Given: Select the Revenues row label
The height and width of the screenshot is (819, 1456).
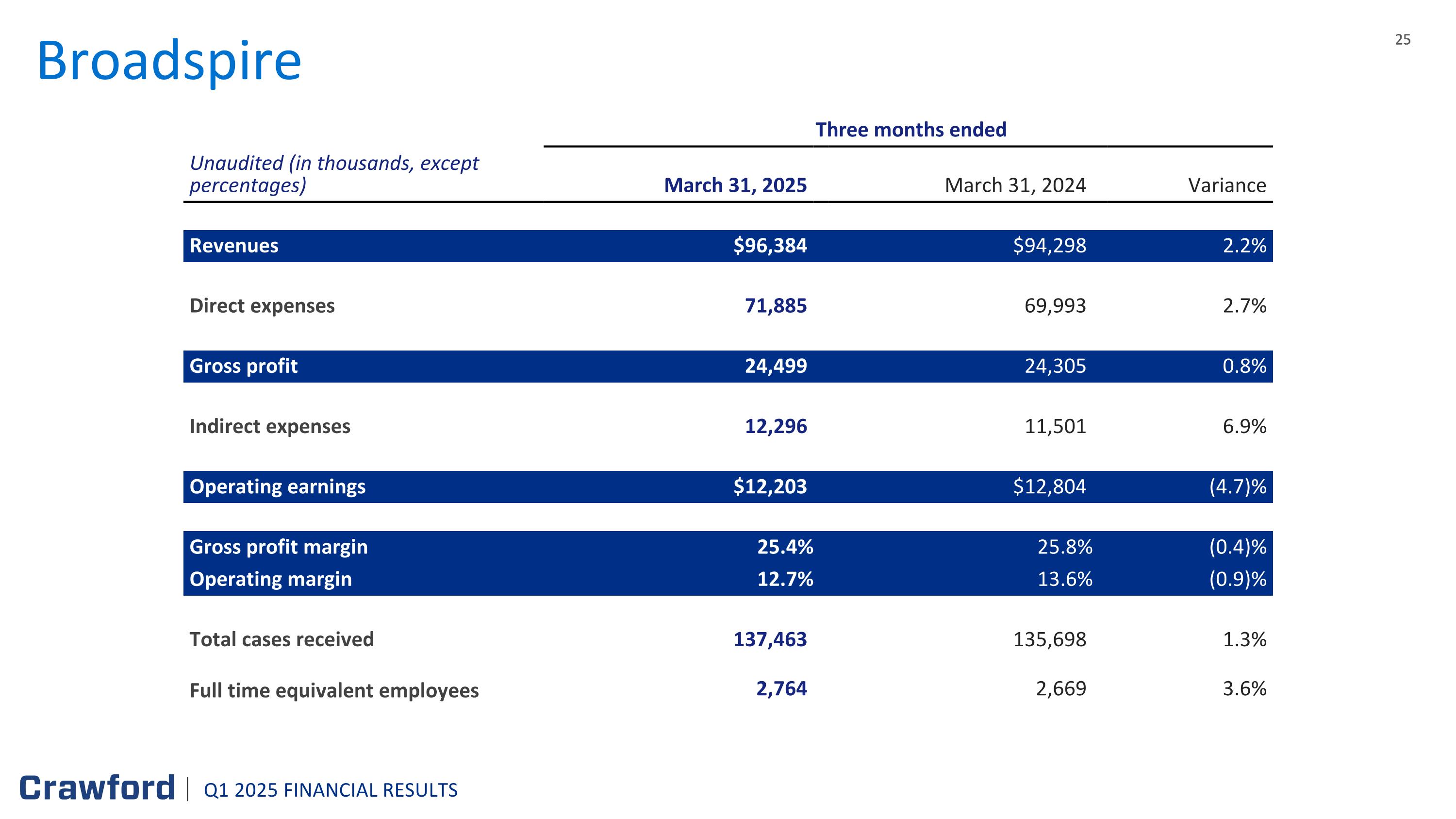Looking at the screenshot, I should point(233,246).
